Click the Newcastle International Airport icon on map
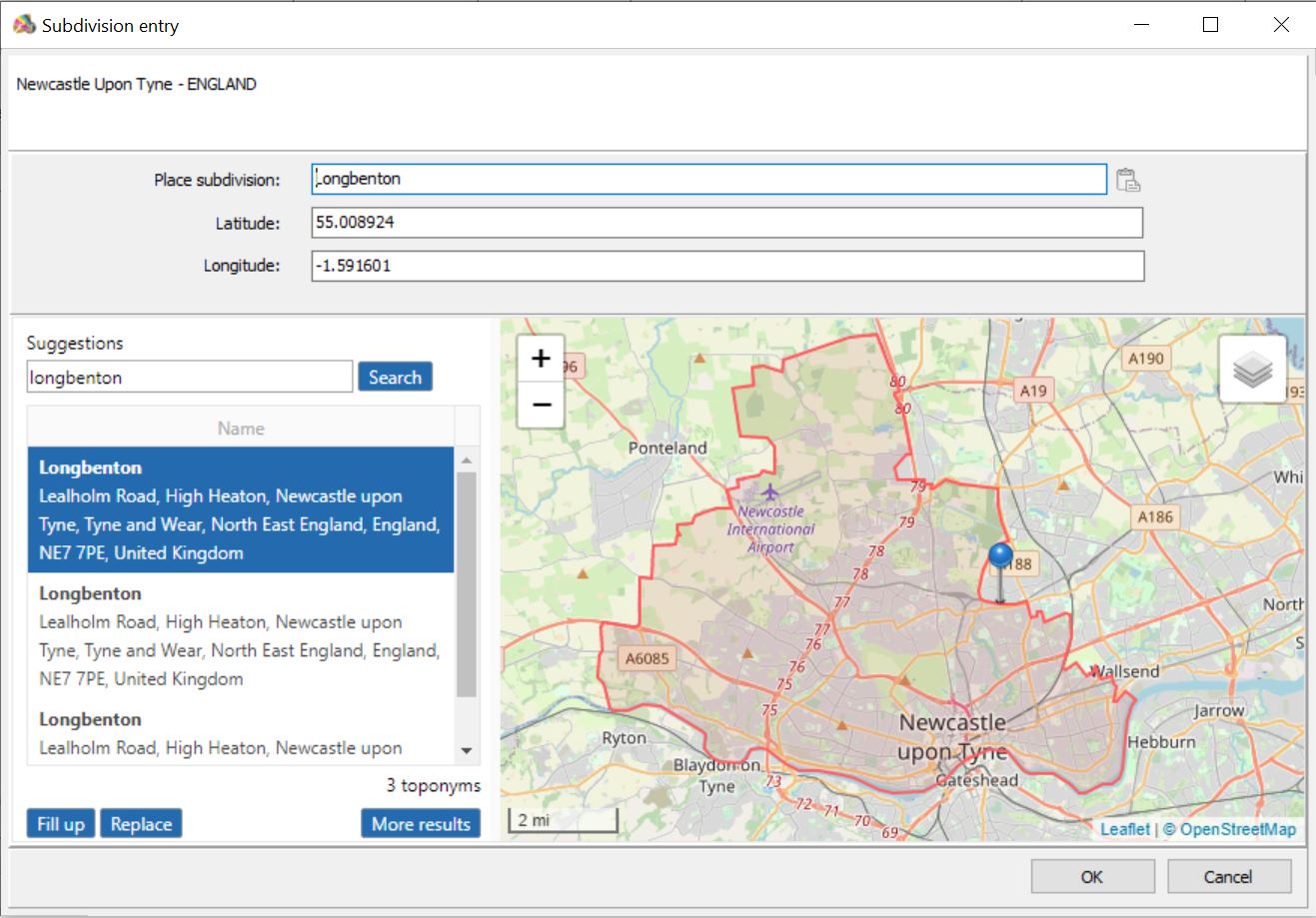Viewport: 1316px width, 918px height. pos(769,492)
